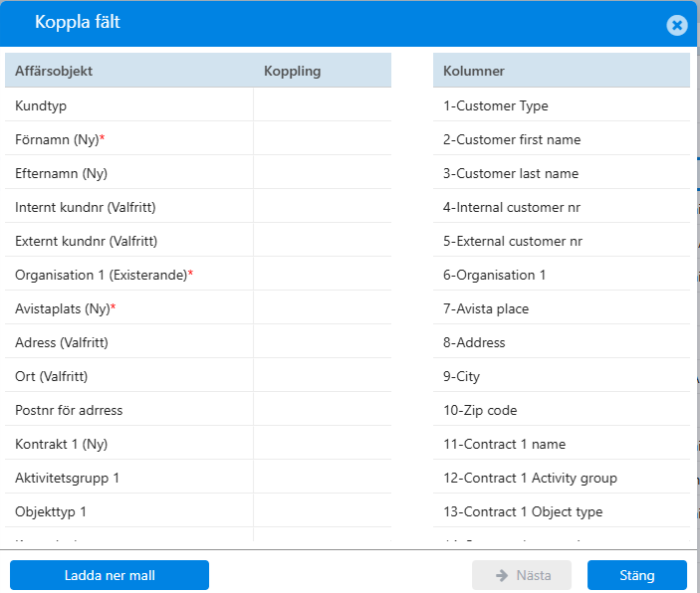The width and height of the screenshot is (700, 593).
Task: Pick column 4-Internal customer nr
Action: [x=562, y=207]
